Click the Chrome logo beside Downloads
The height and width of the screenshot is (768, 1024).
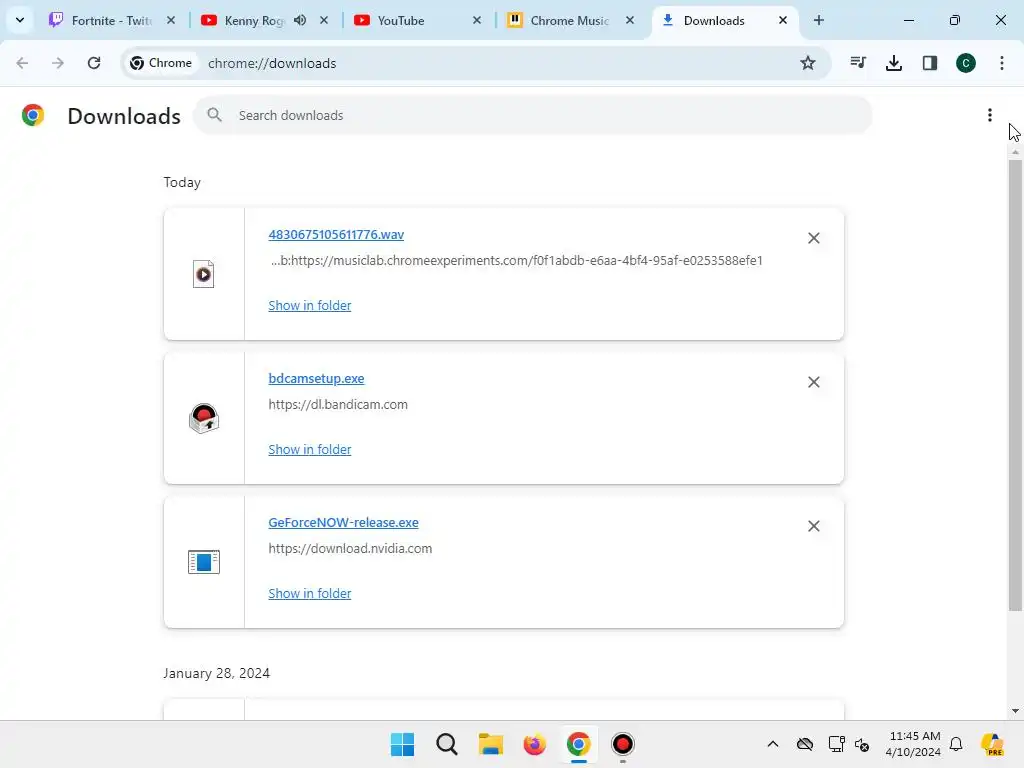click(33, 115)
